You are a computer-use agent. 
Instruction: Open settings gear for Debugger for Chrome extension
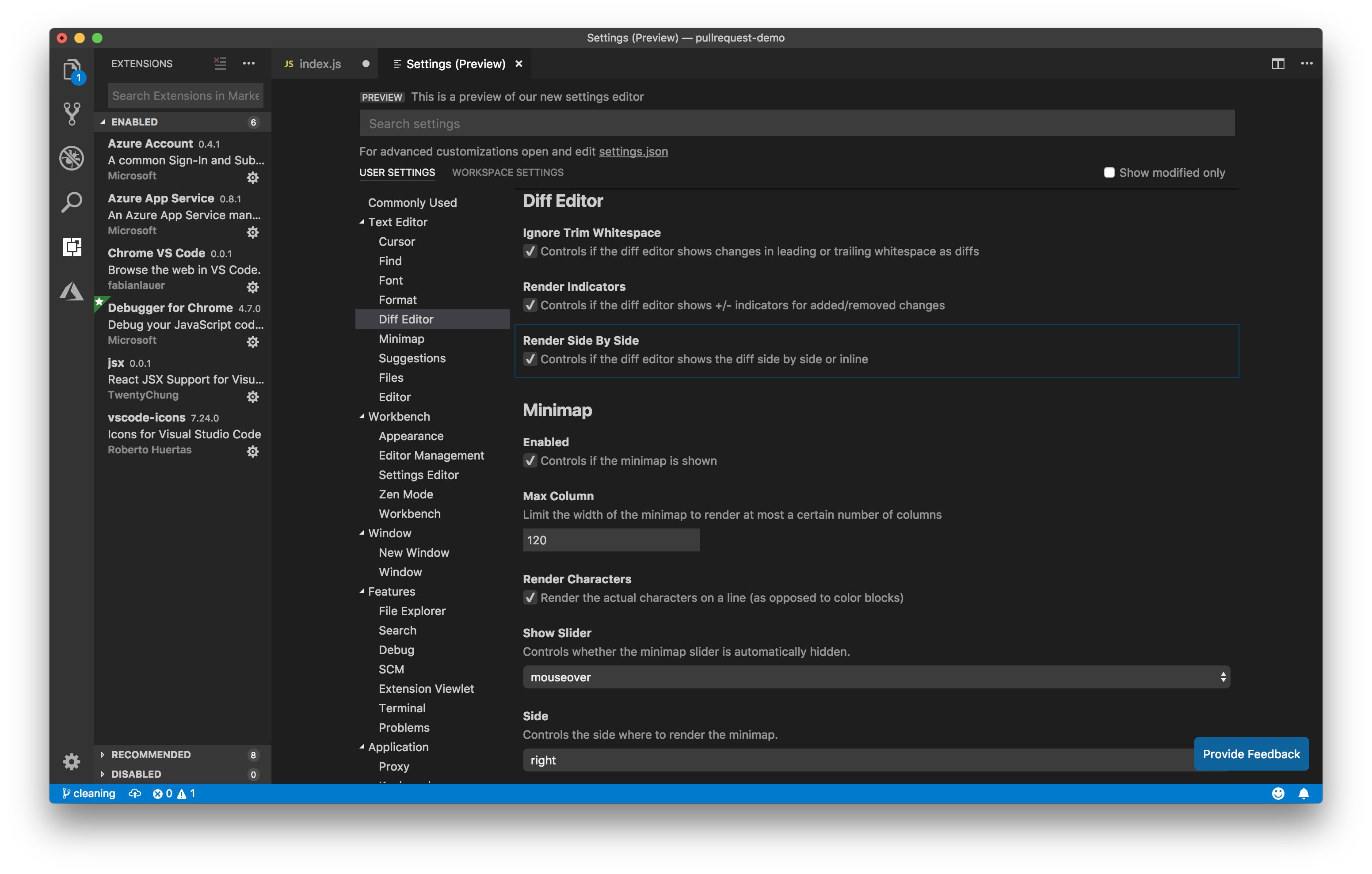(x=252, y=342)
